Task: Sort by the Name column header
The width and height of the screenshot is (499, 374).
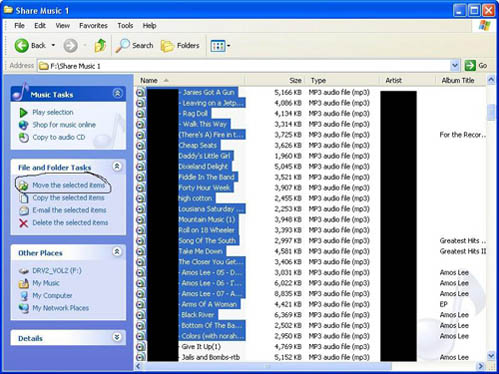Action: [190, 80]
